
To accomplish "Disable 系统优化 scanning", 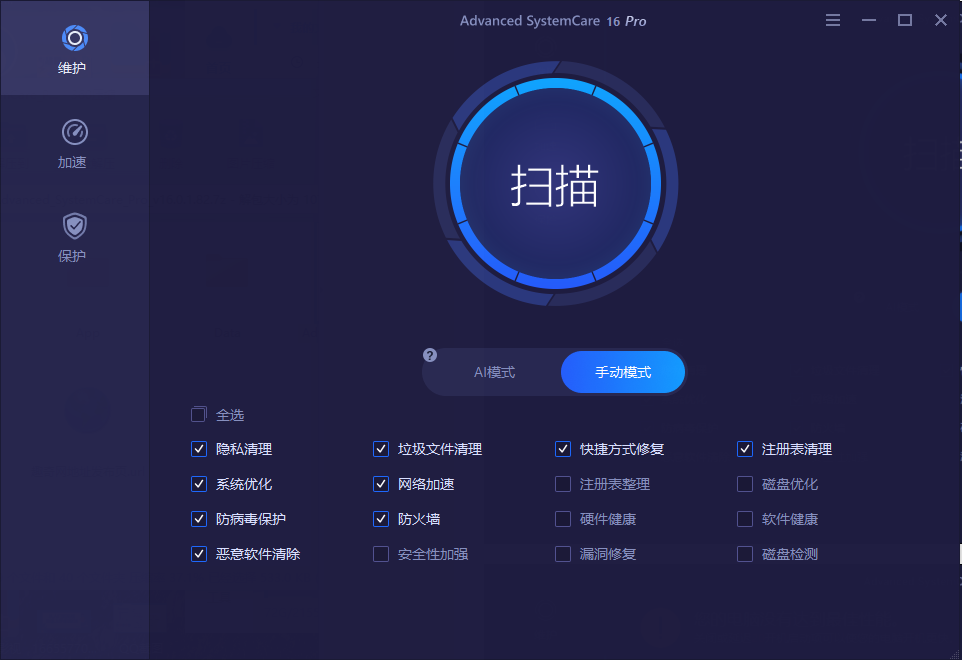I will (x=198, y=484).
